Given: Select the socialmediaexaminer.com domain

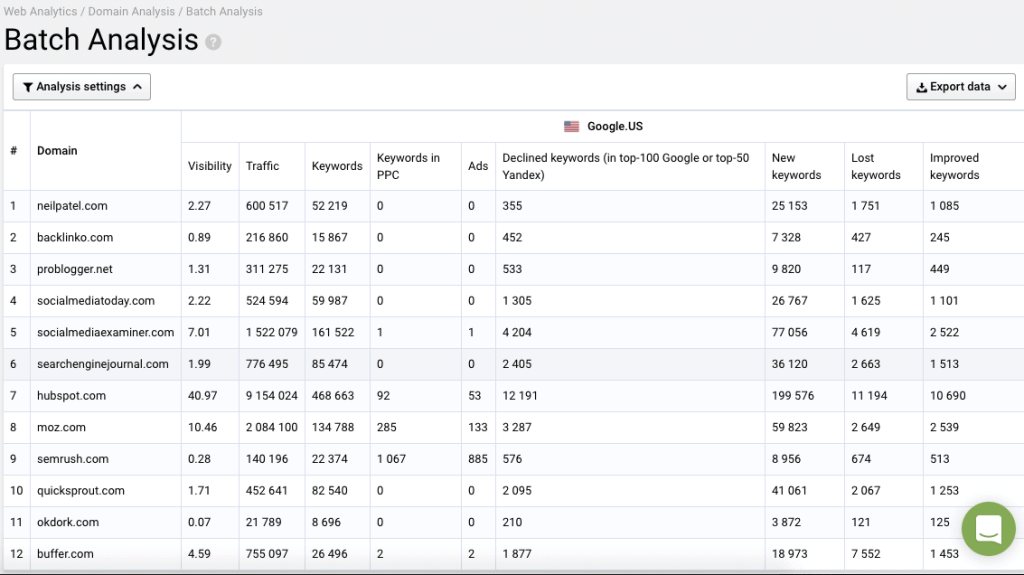Looking at the screenshot, I should click(105, 332).
